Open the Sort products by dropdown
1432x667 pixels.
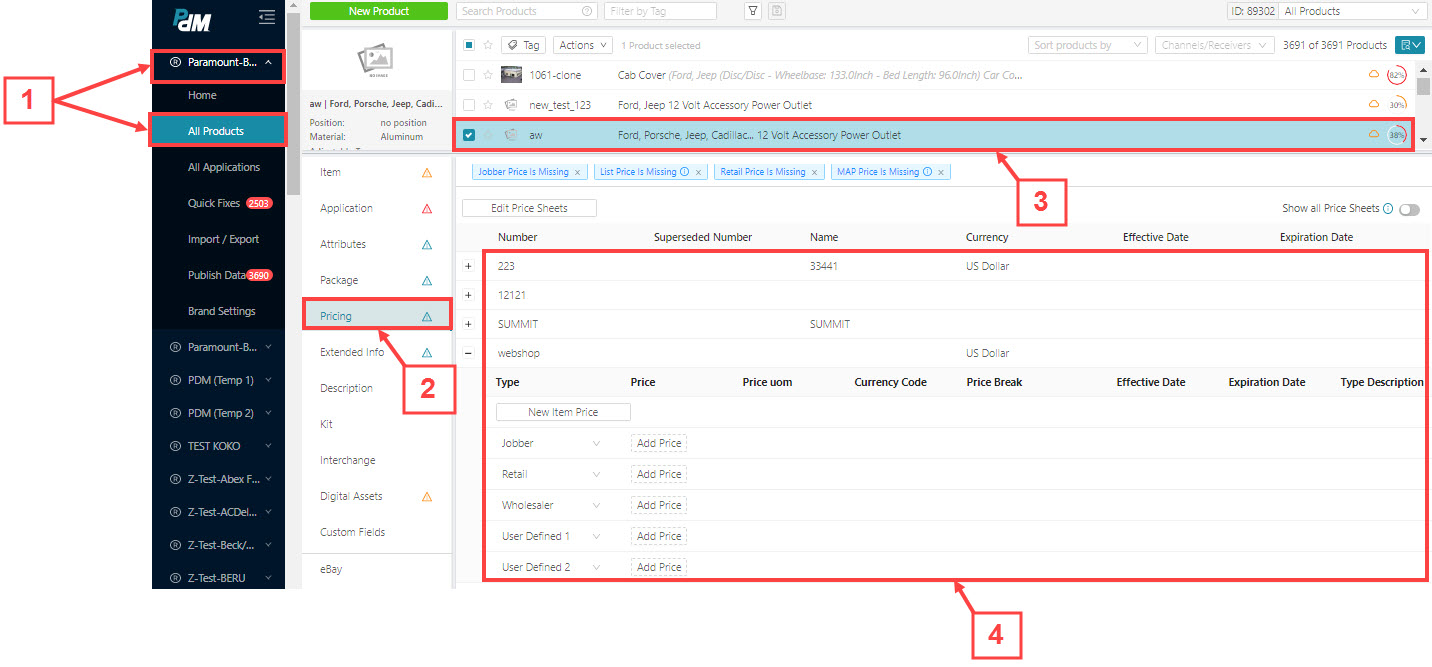pyautogui.click(x=1087, y=45)
